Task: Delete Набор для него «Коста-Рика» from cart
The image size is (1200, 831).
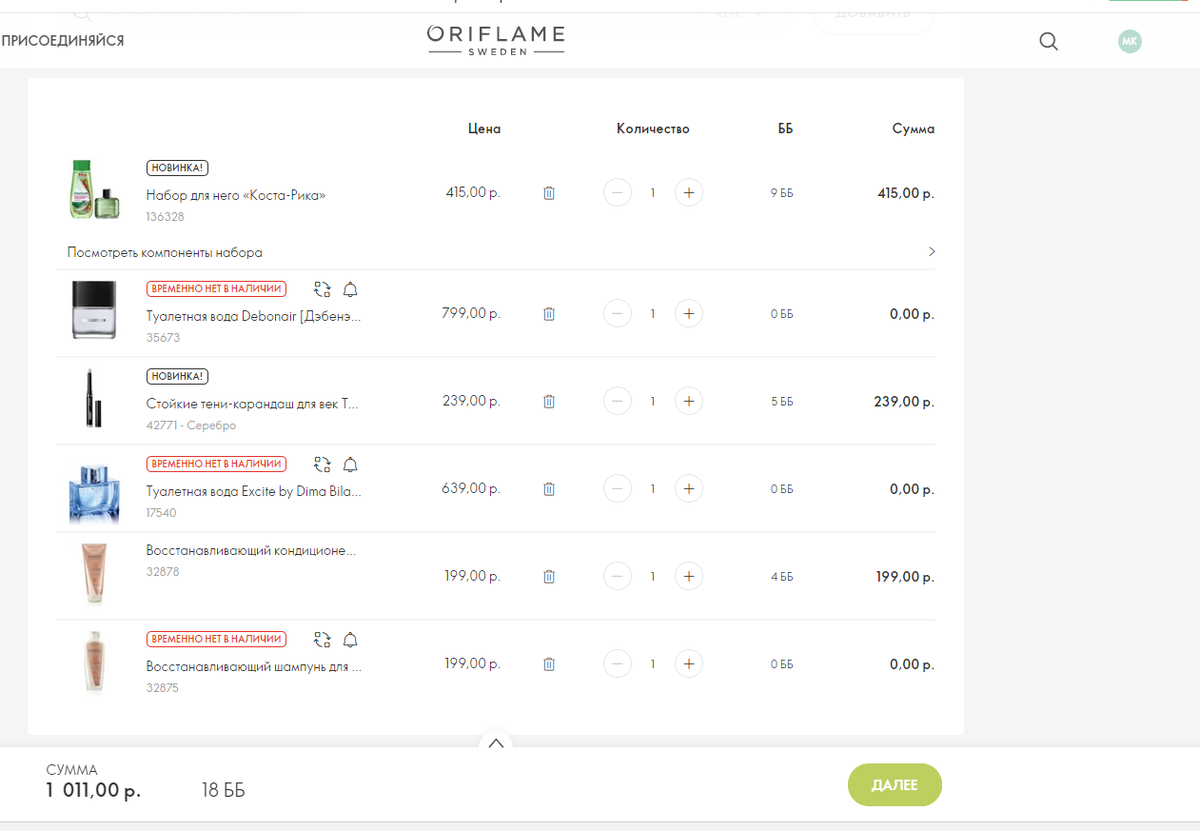Action: (549, 193)
